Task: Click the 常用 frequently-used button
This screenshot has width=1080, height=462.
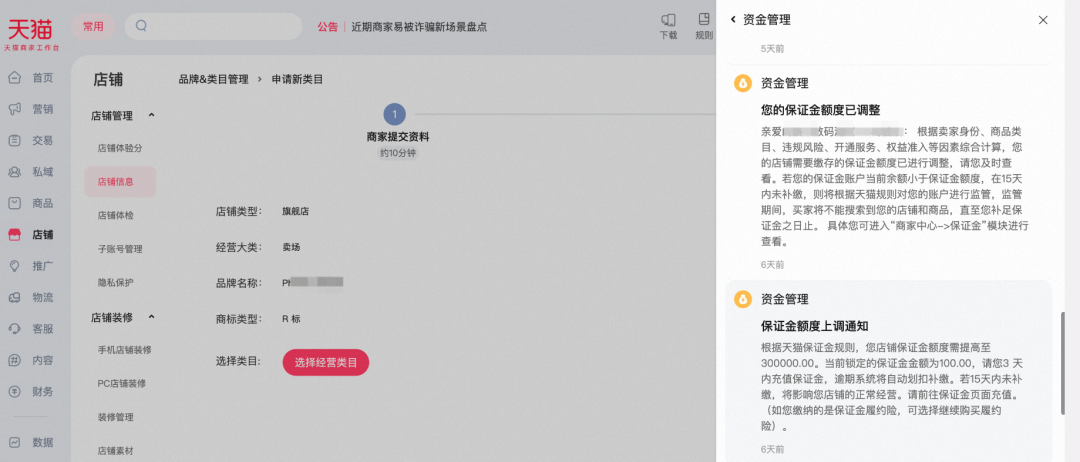Action: [93, 27]
